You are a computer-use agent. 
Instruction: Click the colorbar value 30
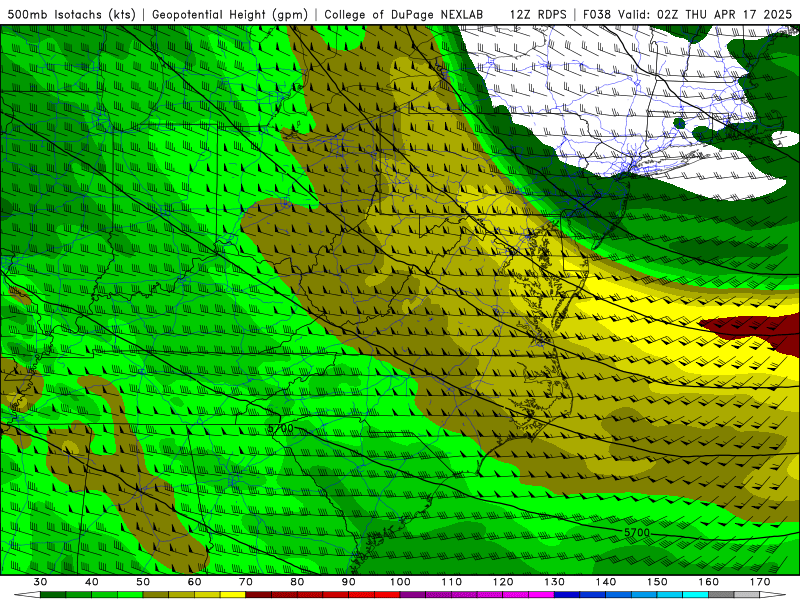(x=40, y=582)
